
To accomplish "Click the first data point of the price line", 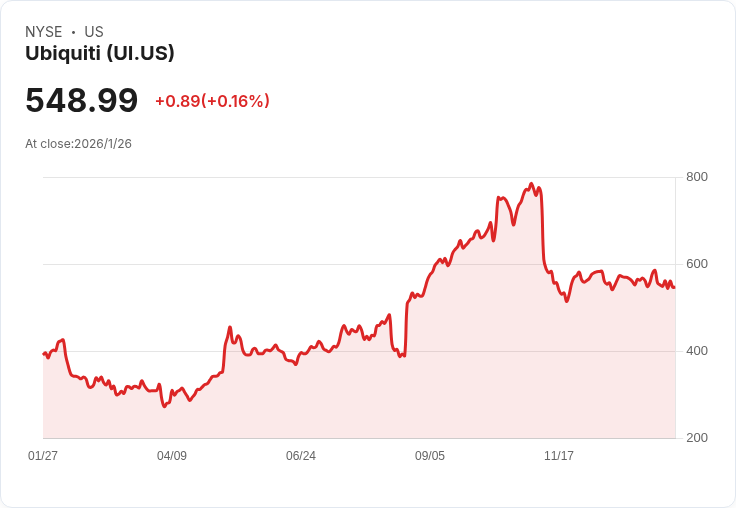I will point(44,354).
